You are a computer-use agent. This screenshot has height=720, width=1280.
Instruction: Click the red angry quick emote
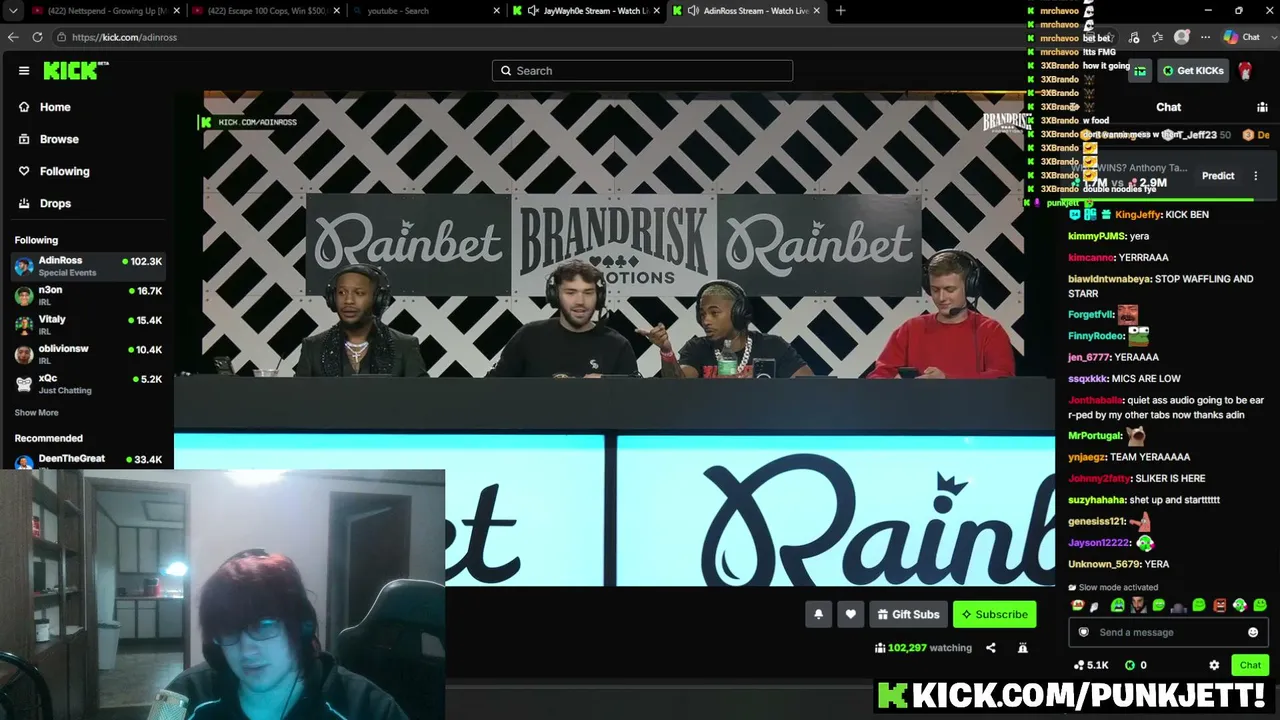coord(1220,605)
